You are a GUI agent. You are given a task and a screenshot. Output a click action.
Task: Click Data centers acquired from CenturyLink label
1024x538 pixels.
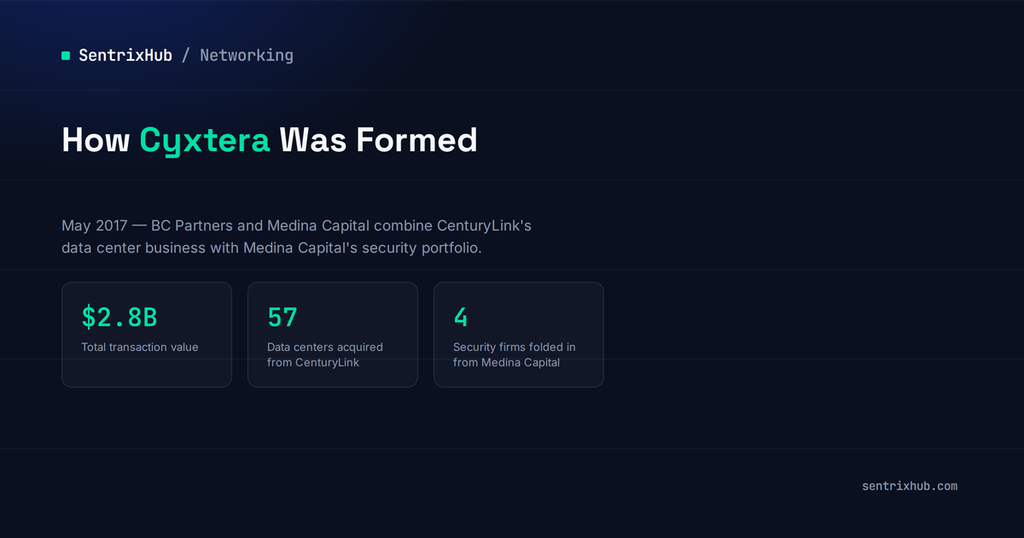coord(325,355)
